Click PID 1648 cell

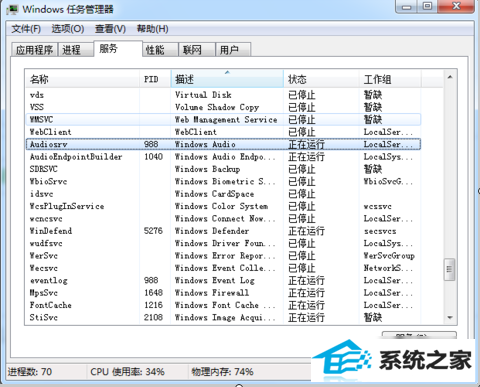click(153, 293)
